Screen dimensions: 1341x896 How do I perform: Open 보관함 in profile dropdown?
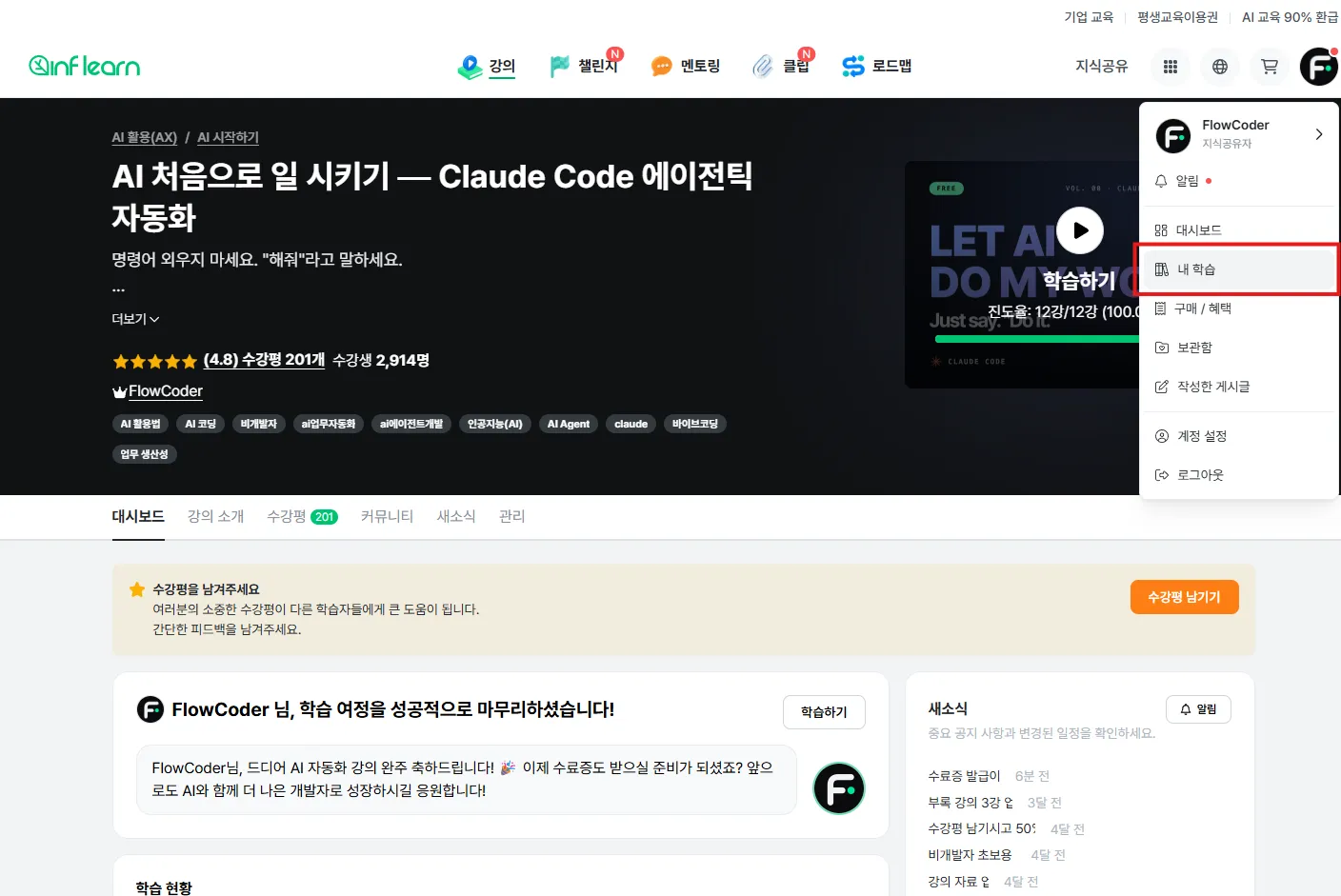[x=1239, y=348]
